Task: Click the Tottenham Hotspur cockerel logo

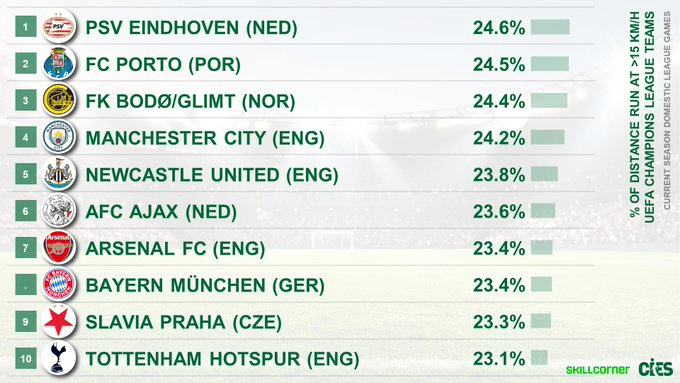Action: 59,358
